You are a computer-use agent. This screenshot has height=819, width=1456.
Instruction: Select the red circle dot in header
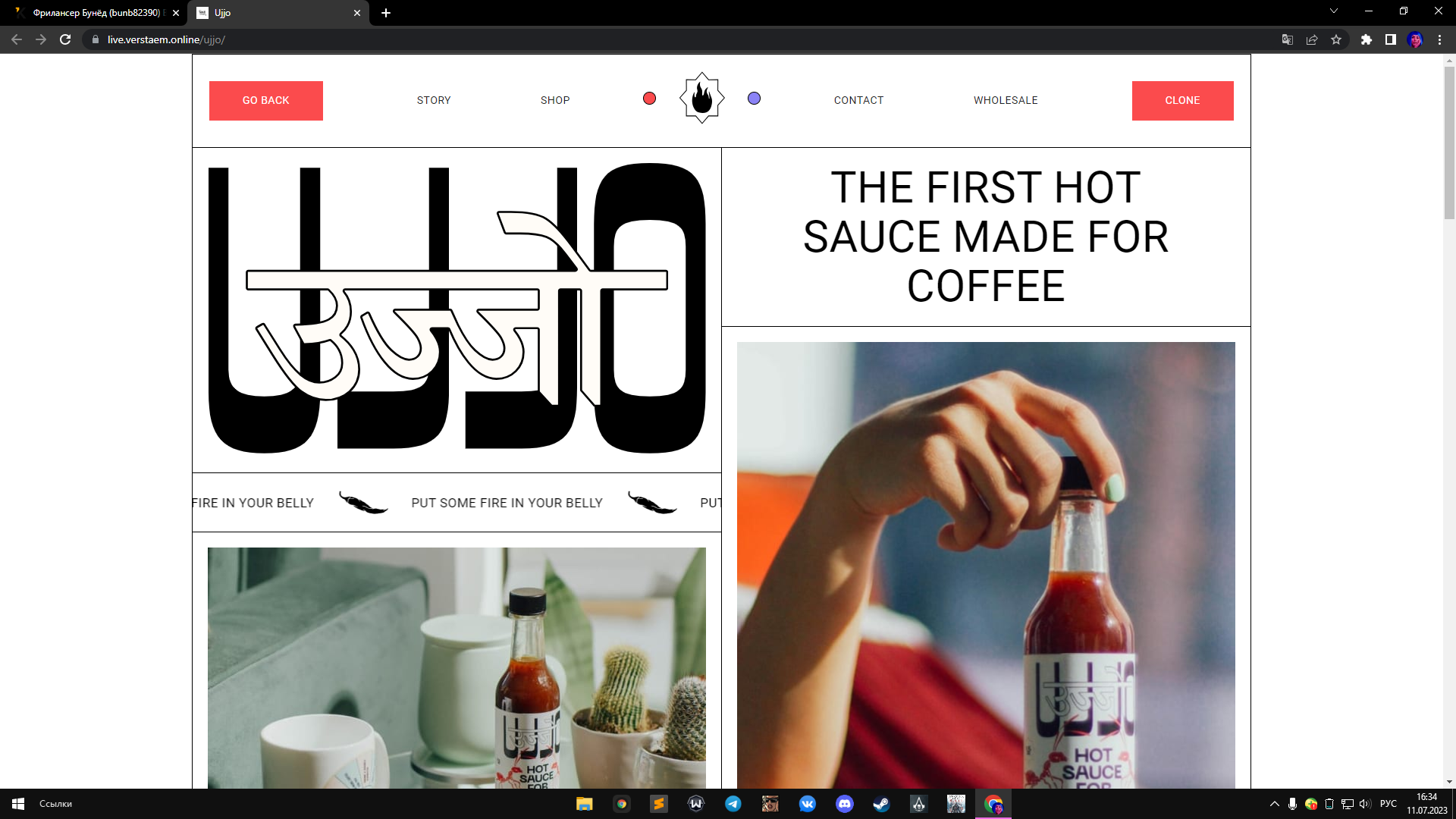pos(649,99)
